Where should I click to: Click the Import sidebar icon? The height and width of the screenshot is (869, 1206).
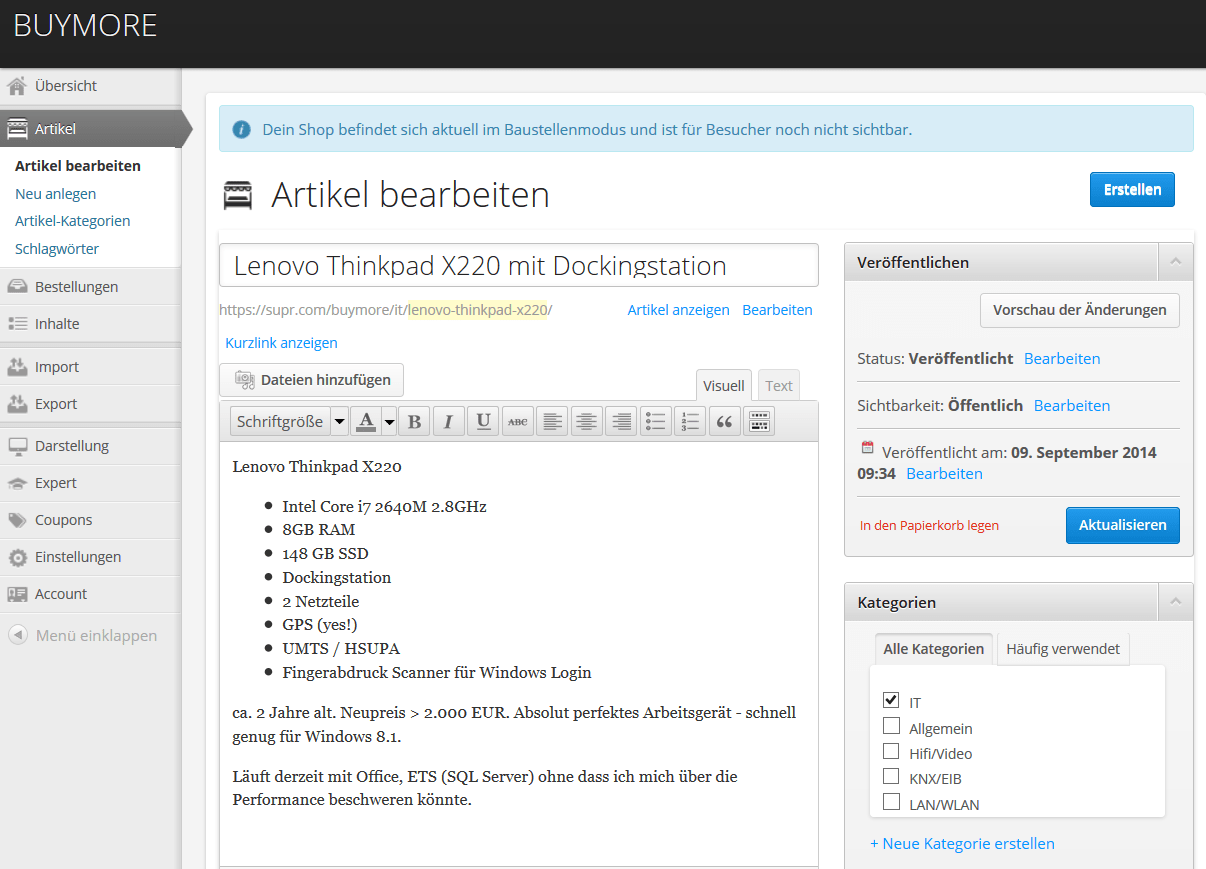pyautogui.click(x=17, y=367)
